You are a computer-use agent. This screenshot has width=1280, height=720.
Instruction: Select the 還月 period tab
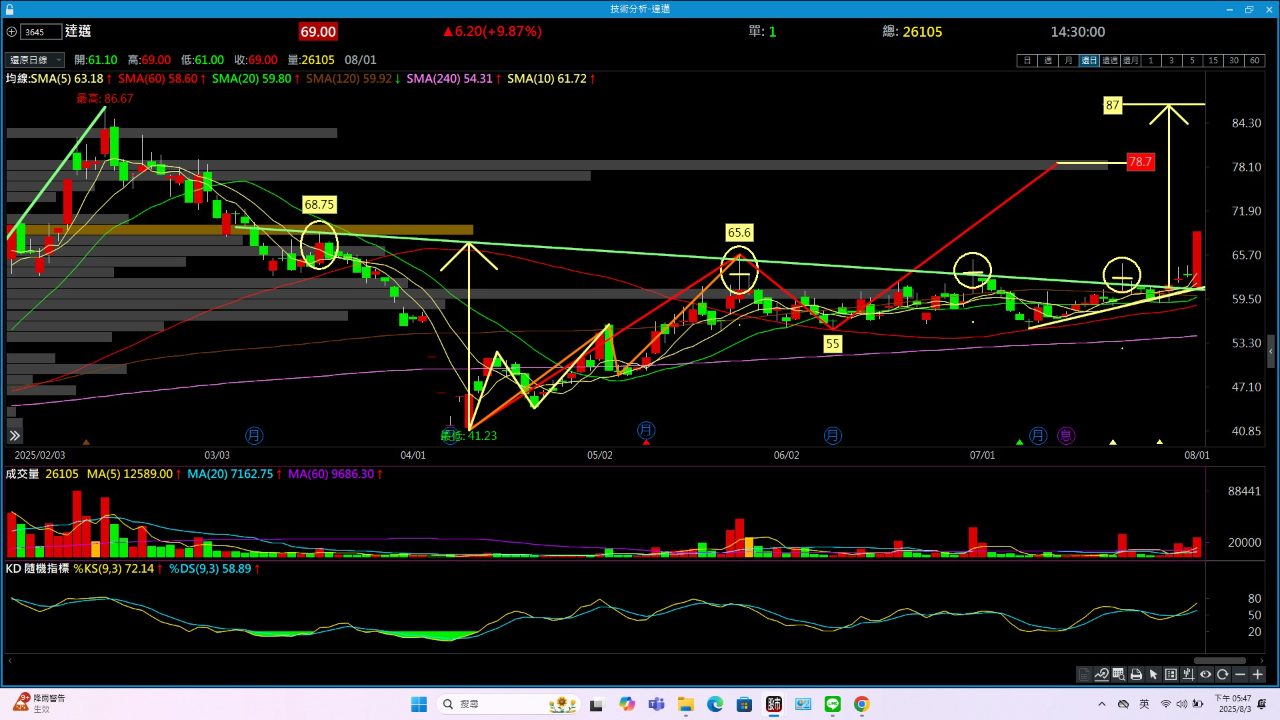click(1130, 60)
